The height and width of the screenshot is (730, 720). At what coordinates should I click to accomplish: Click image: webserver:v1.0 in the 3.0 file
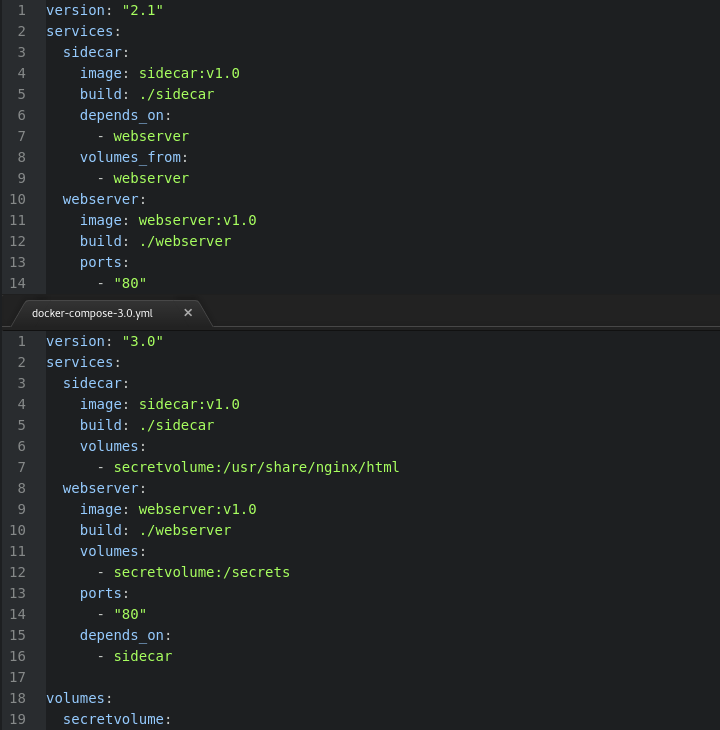(x=168, y=509)
